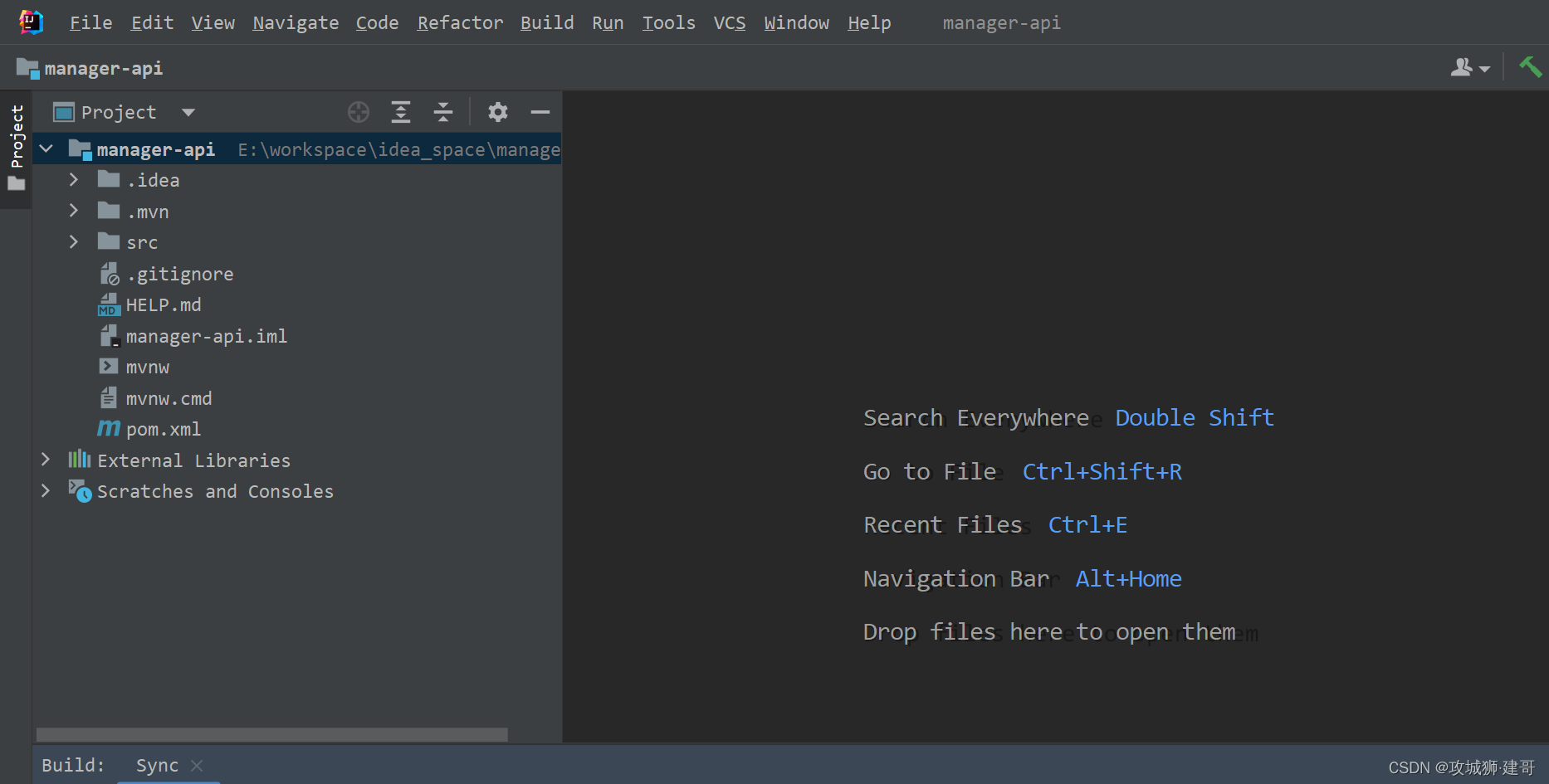Image resolution: width=1549 pixels, height=784 pixels.
Task: Select the mvnw file name
Action: [148, 367]
